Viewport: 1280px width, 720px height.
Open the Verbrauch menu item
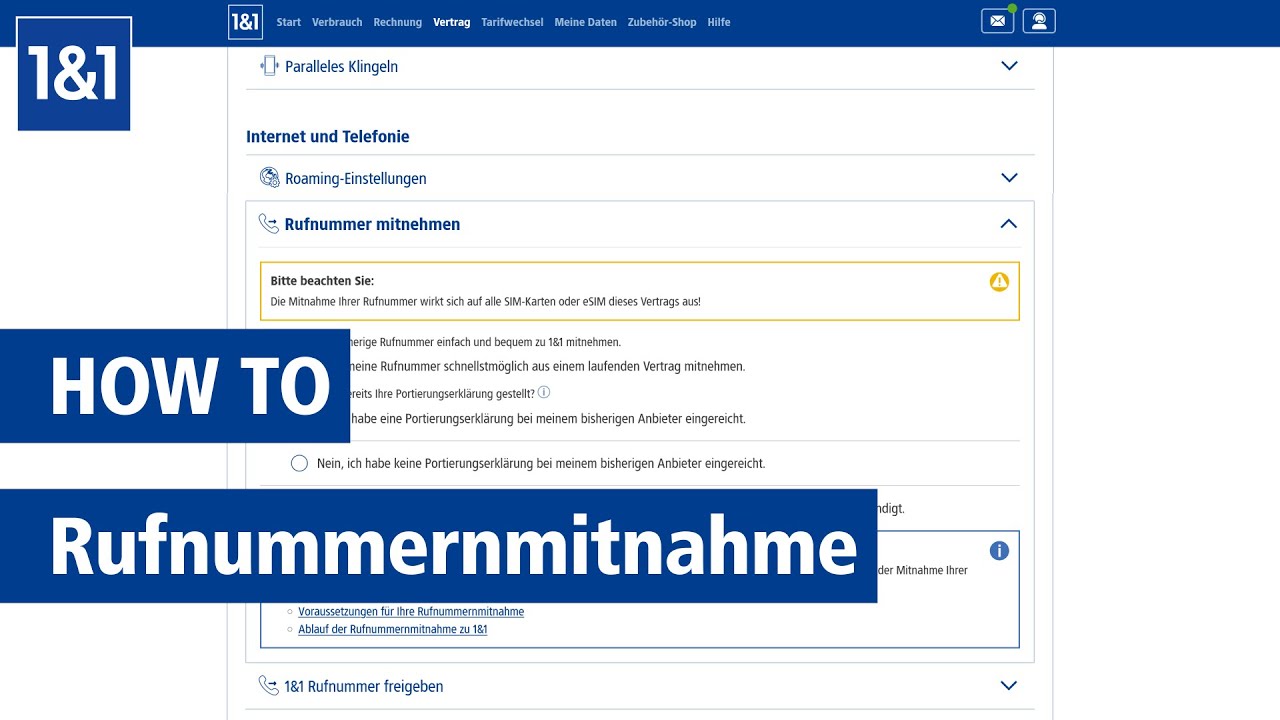tap(337, 22)
